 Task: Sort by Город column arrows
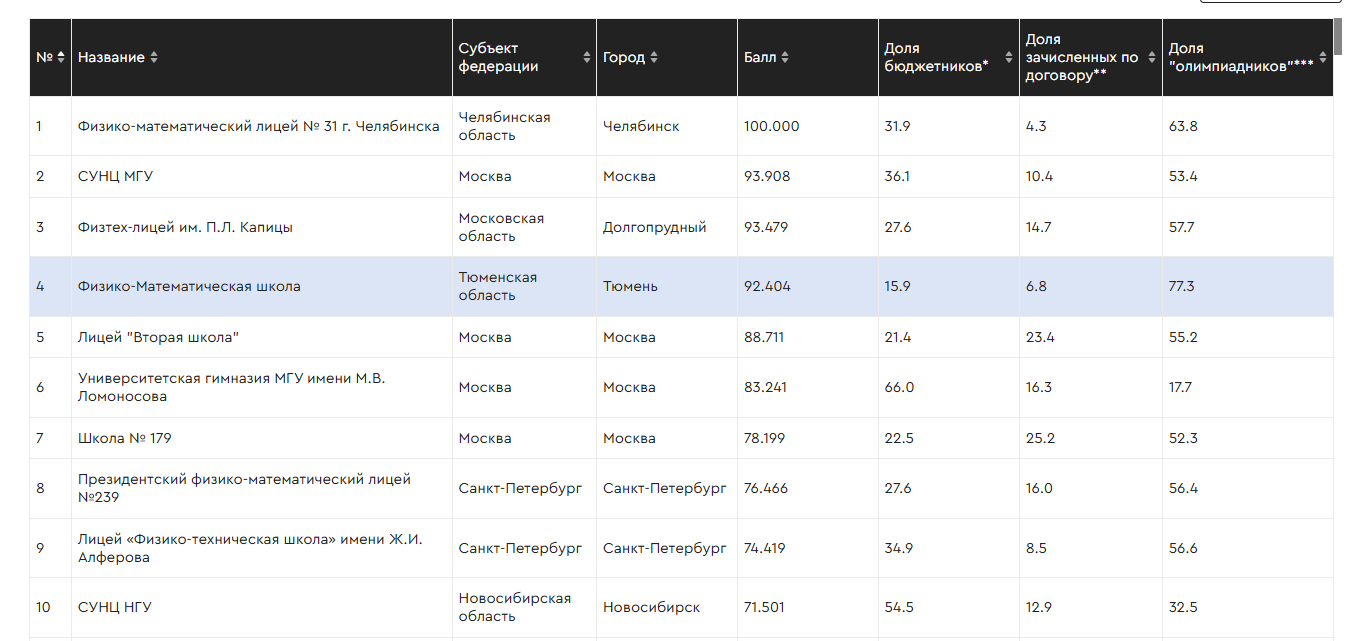[x=654, y=57]
